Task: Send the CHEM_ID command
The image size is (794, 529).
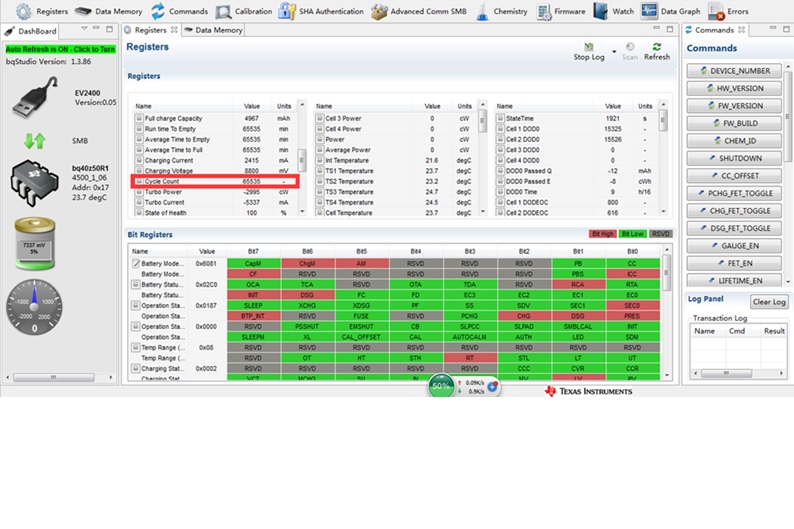Action: (734, 141)
